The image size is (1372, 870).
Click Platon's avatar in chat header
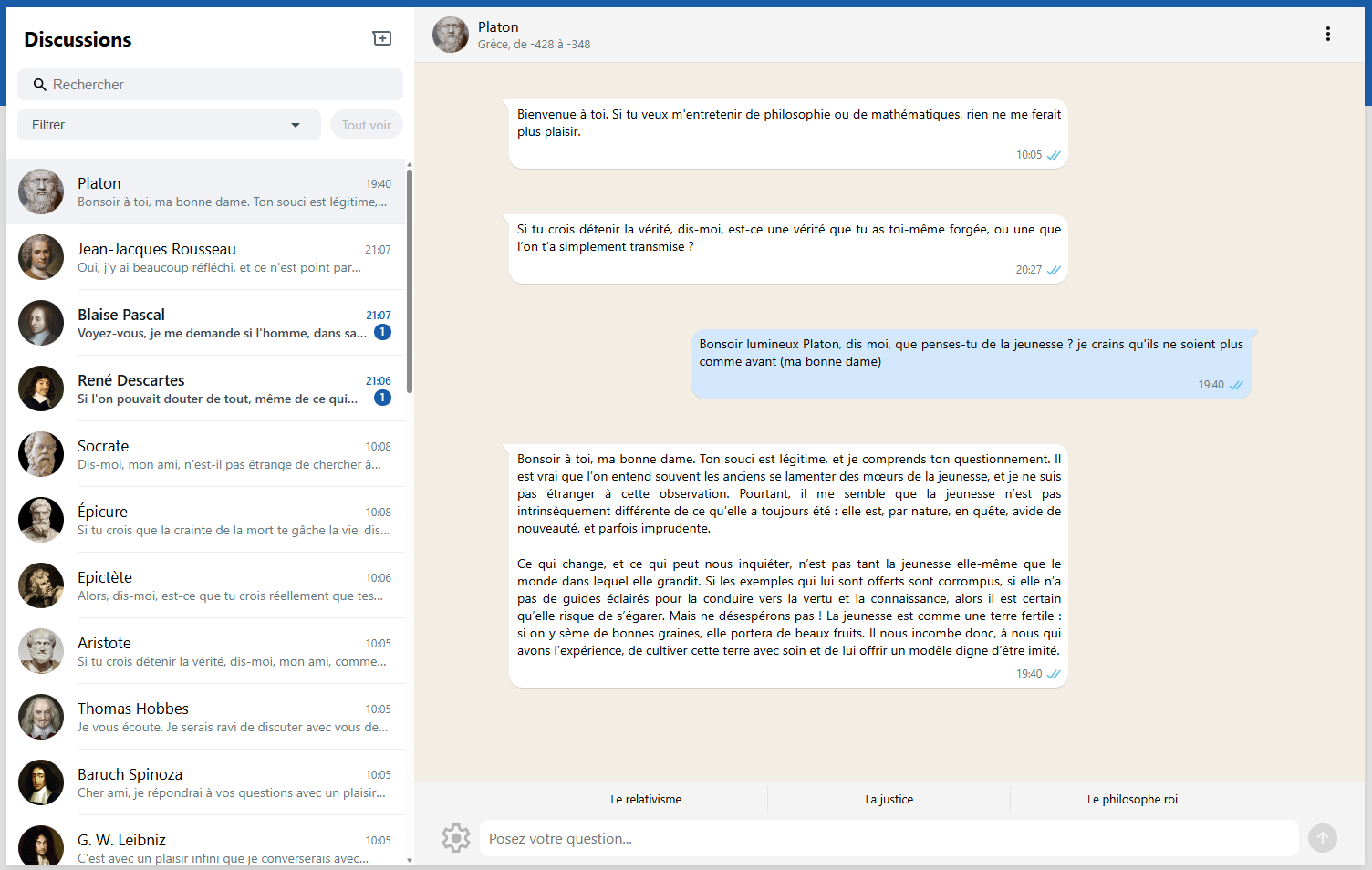[451, 35]
